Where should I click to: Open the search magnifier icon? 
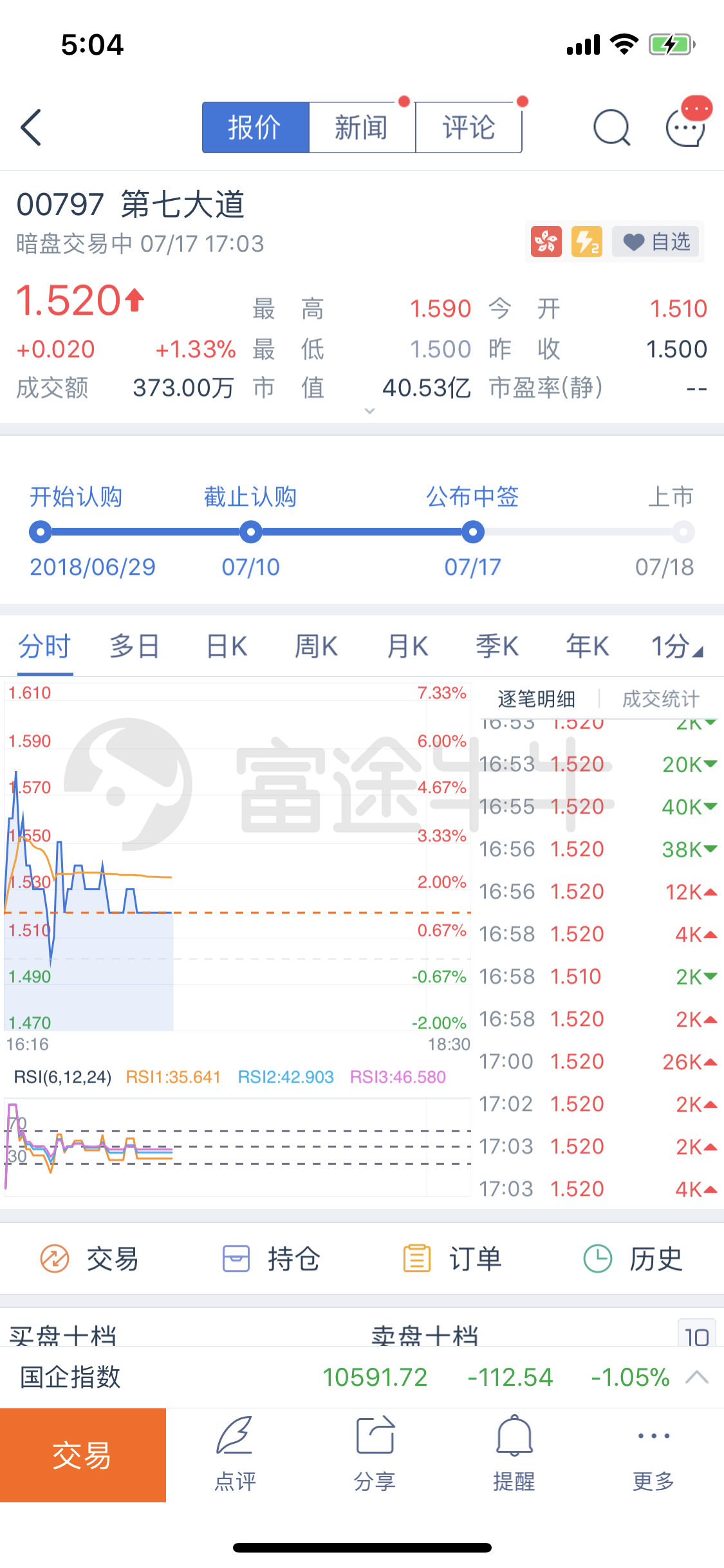(611, 127)
